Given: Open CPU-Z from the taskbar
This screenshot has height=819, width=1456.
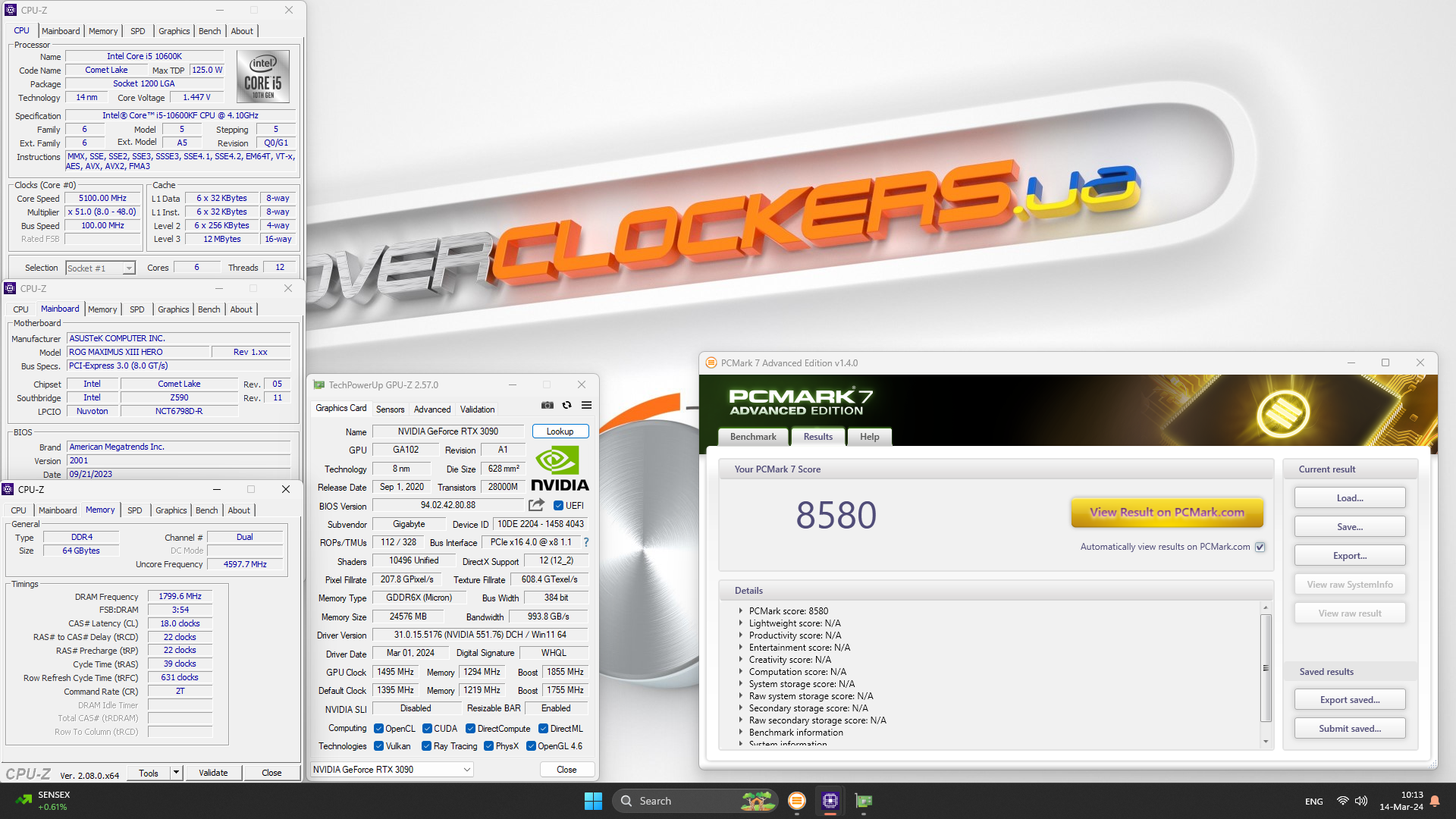Looking at the screenshot, I should coord(830,801).
